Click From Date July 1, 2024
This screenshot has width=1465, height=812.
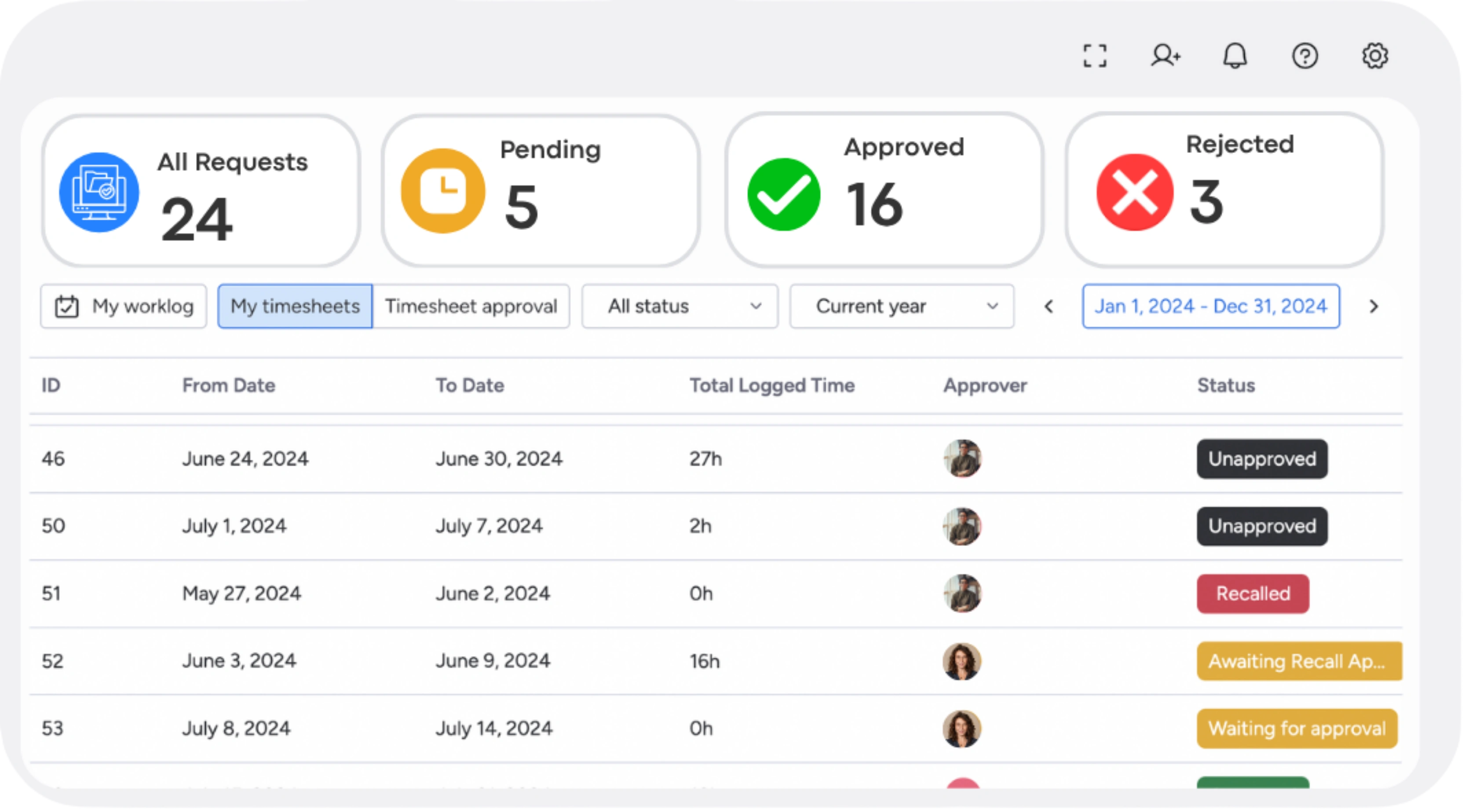point(234,527)
